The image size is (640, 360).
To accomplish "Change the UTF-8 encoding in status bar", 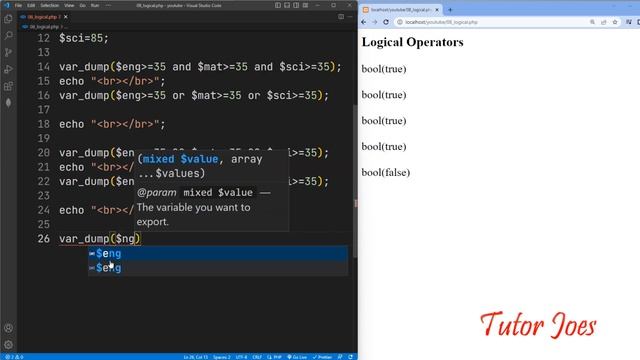I will tap(241, 357).
